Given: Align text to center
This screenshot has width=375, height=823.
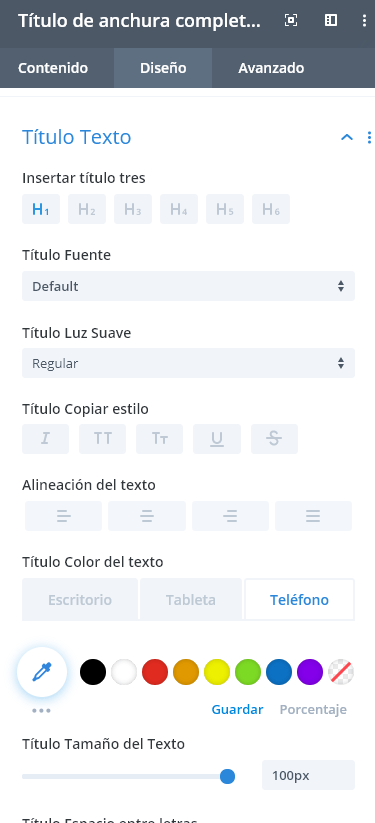Looking at the screenshot, I should 147,516.
